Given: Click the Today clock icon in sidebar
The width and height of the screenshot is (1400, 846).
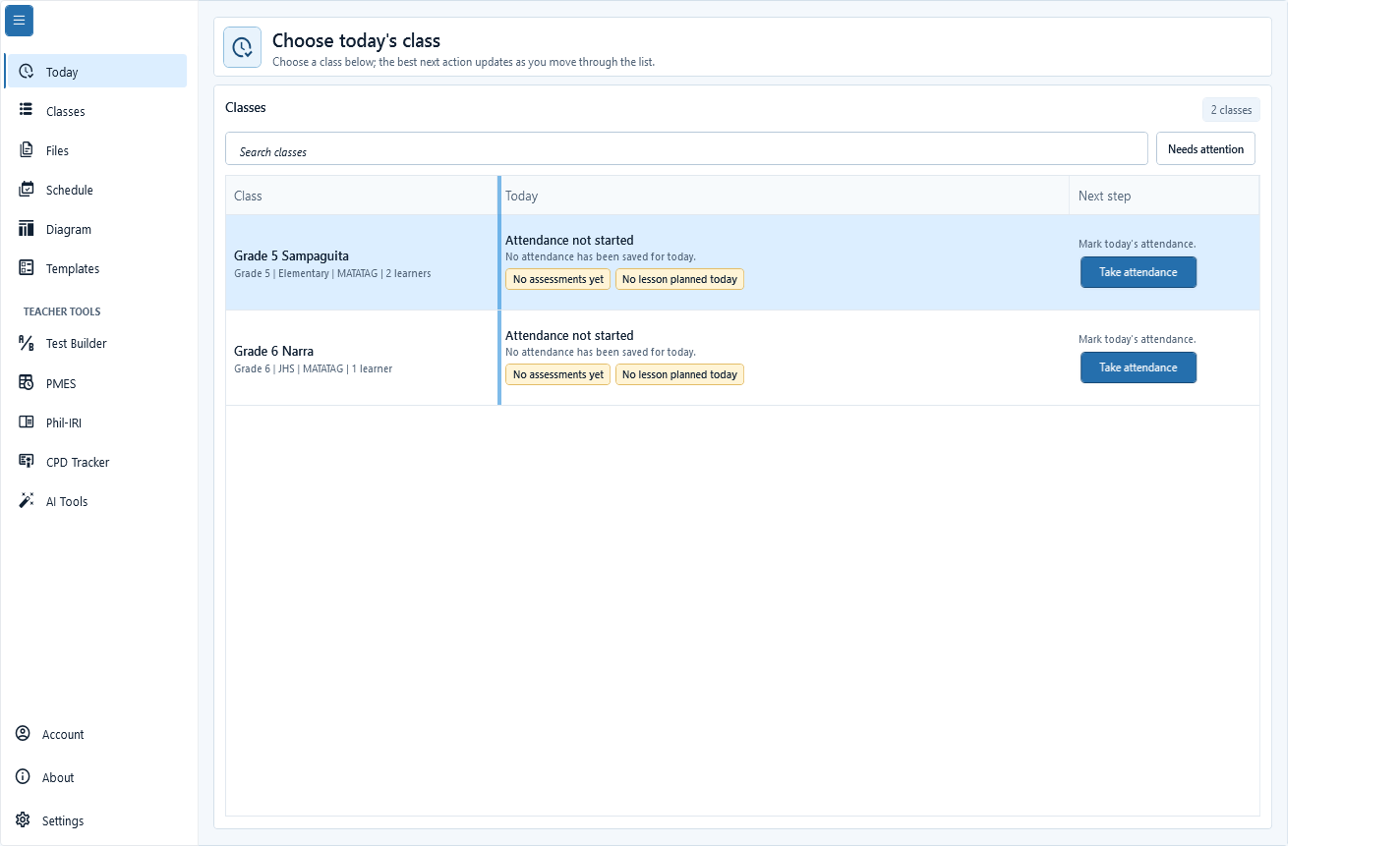Looking at the screenshot, I should point(27,71).
